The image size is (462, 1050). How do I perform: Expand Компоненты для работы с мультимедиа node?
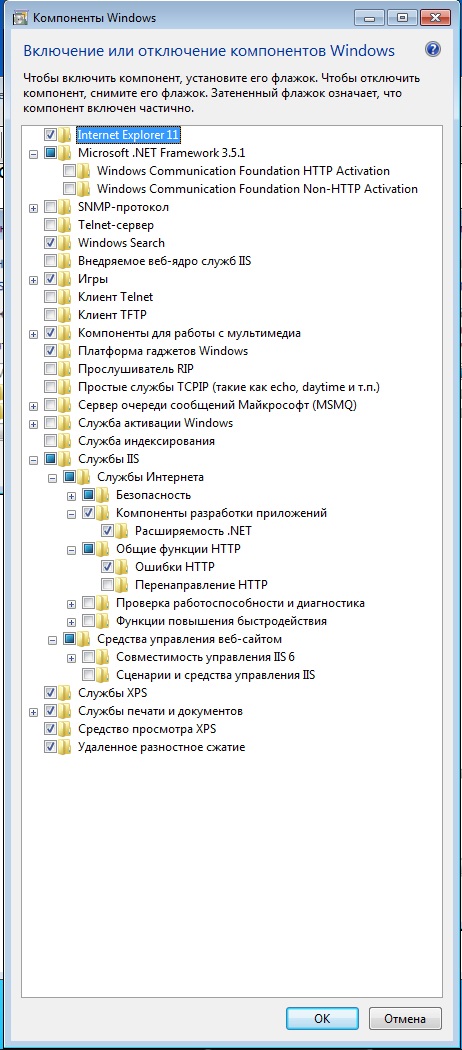[x=33, y=333]
